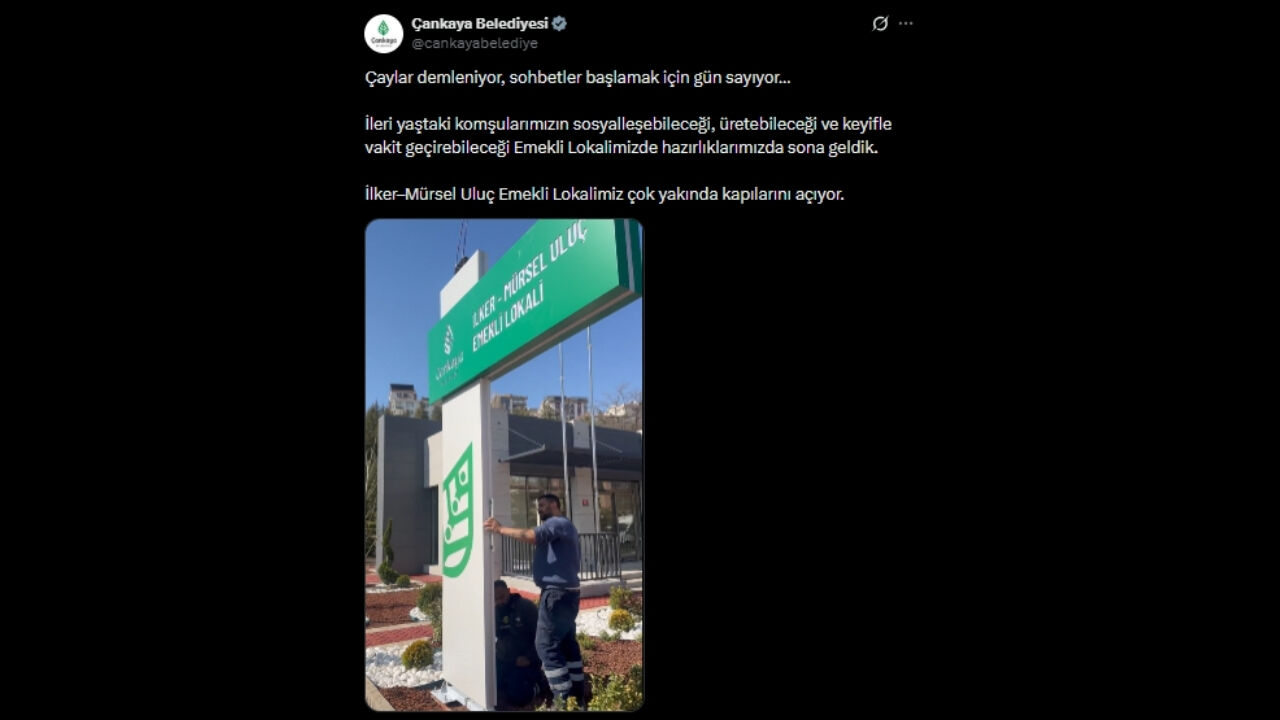1280x720 pixels.
Task: Click the green Emekli Lokali signboard in photo
Action: pyautogui.click(x=534, y=306)
